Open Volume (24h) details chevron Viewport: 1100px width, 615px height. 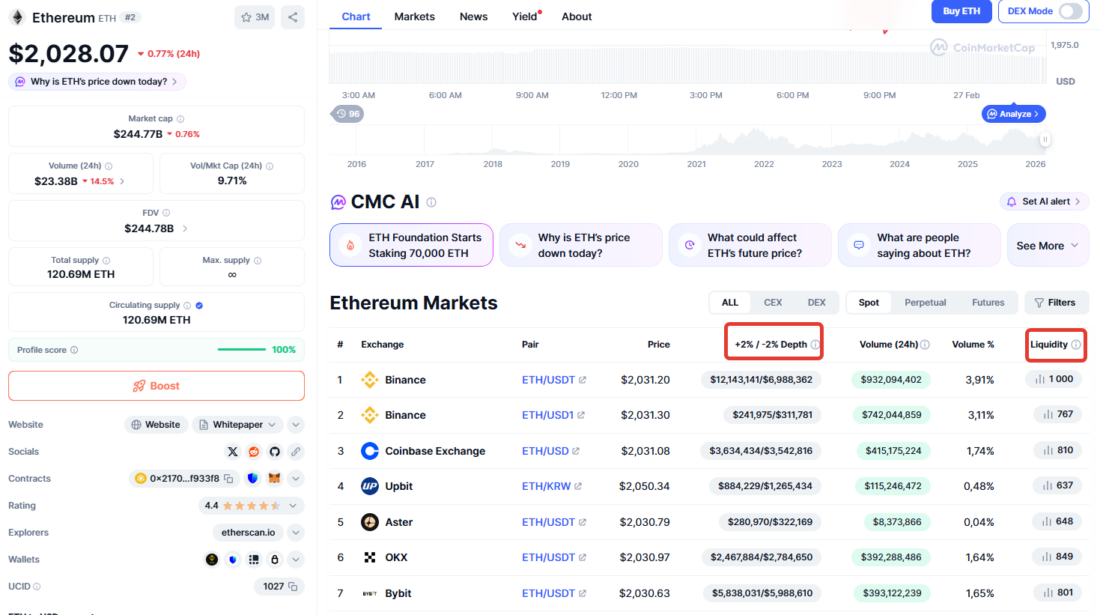tap(122, 182)
